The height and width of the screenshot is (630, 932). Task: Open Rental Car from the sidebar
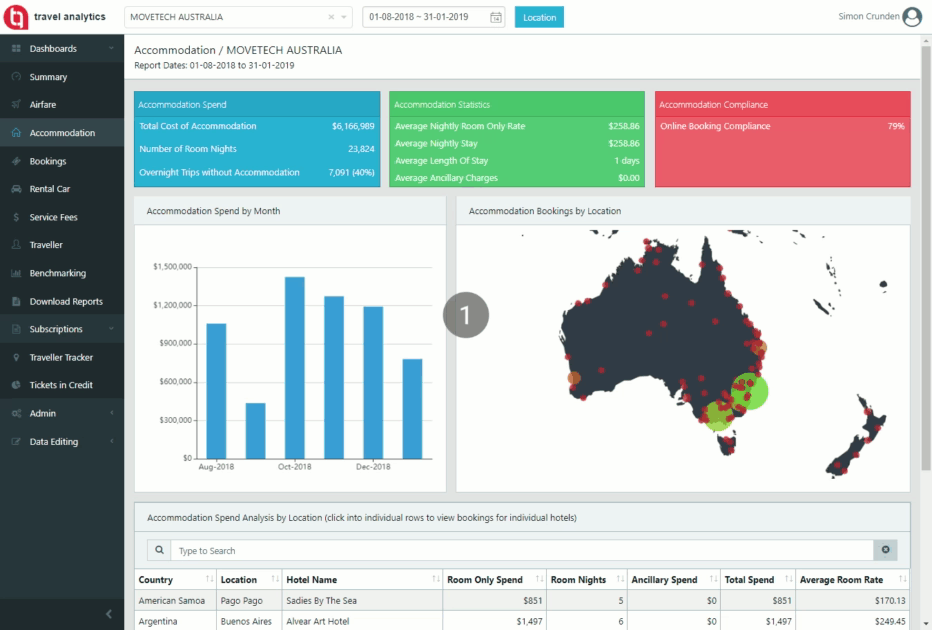pyautogui.click(x=50, y=189)
